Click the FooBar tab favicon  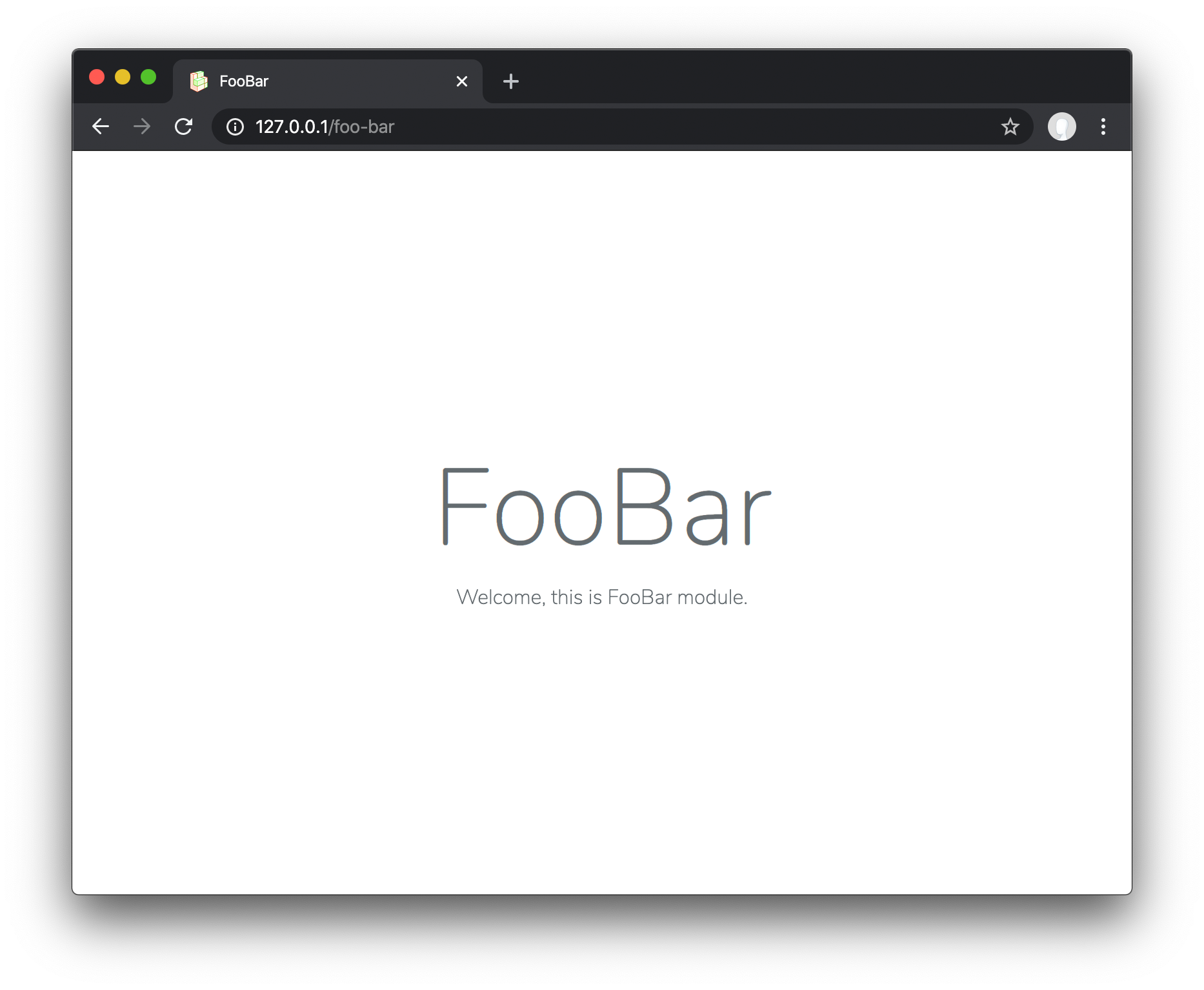click(x=199, y=81)
